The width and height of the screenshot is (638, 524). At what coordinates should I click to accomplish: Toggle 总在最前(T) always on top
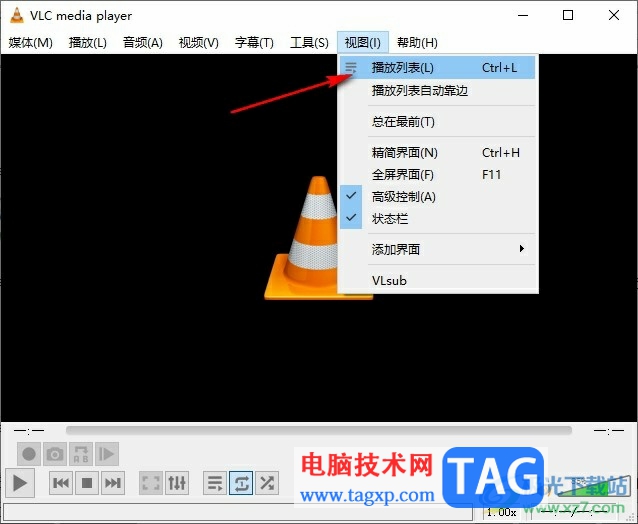click(x=437, y=121)
